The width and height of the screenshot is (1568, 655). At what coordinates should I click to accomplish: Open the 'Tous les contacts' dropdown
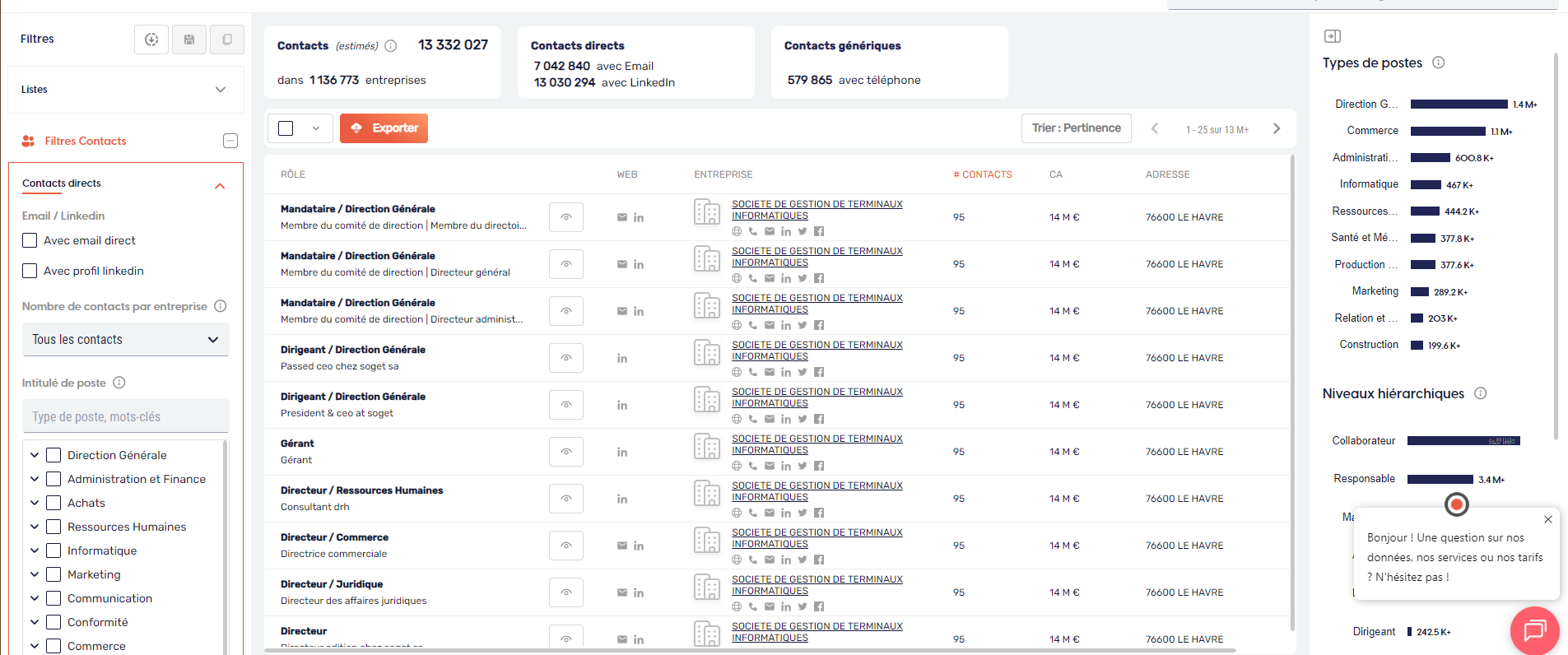pyautogui.click(x=125, y=340)
